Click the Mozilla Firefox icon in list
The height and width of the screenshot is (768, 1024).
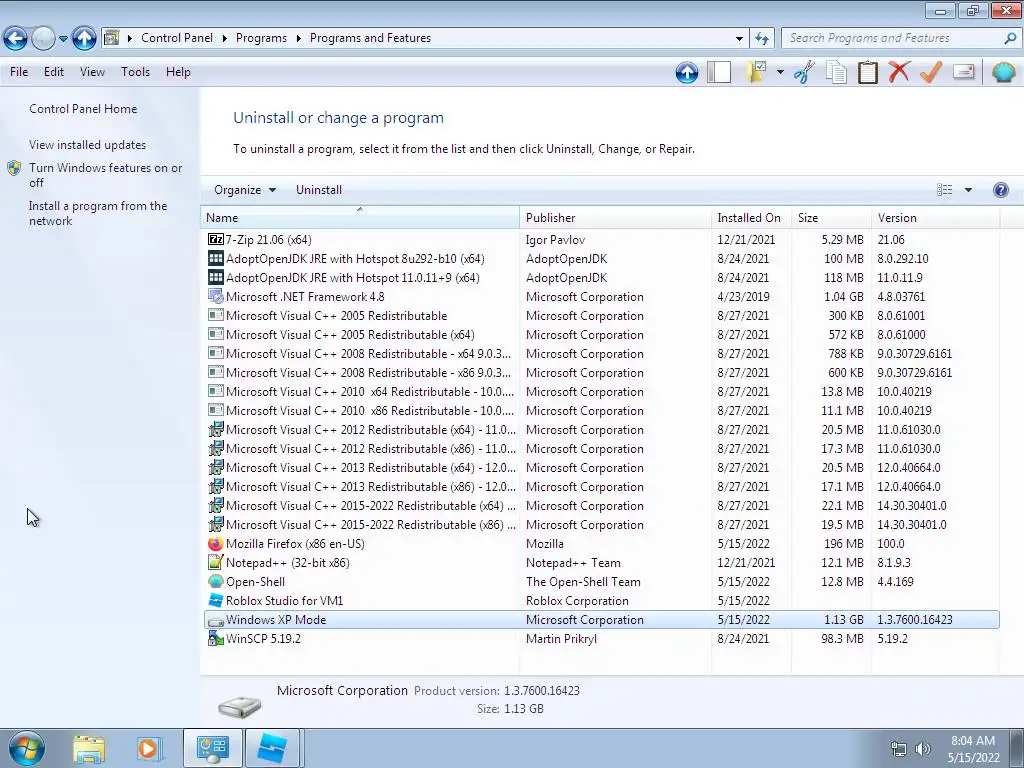216,543
